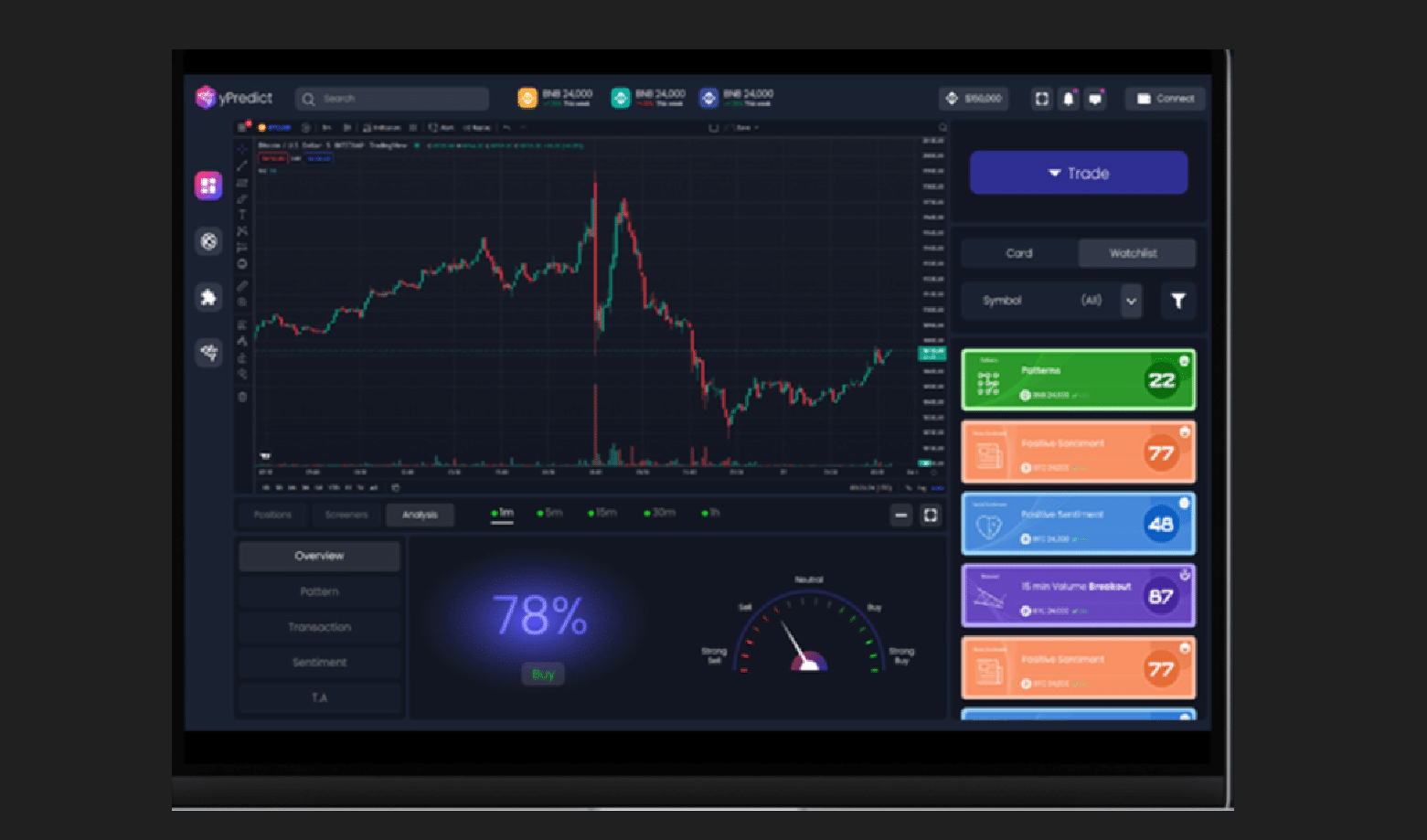Open the last orange Positive Sentiment 77 card
Image resolution: width=1427 pixels, height=840 pixels.
click(1079, 668)
